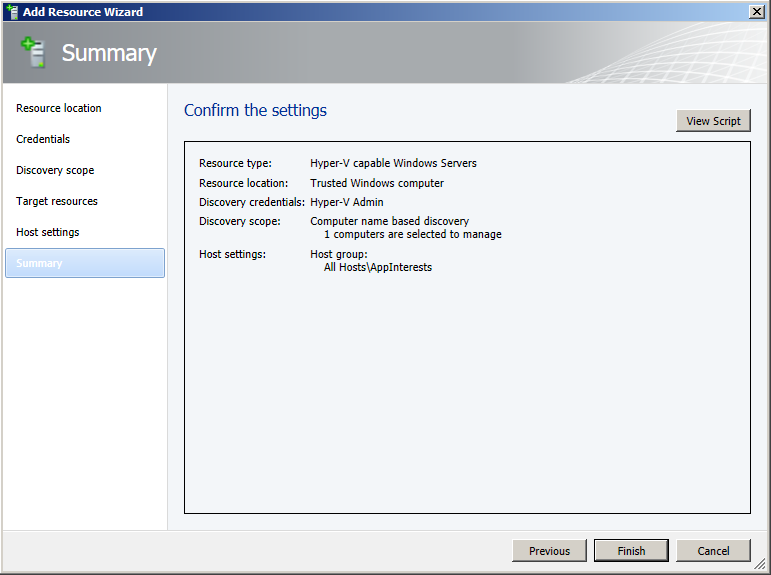Switch to the Discovery scope step
The image size is (771, 575).
pyautogui.click(x=55, y=170)
